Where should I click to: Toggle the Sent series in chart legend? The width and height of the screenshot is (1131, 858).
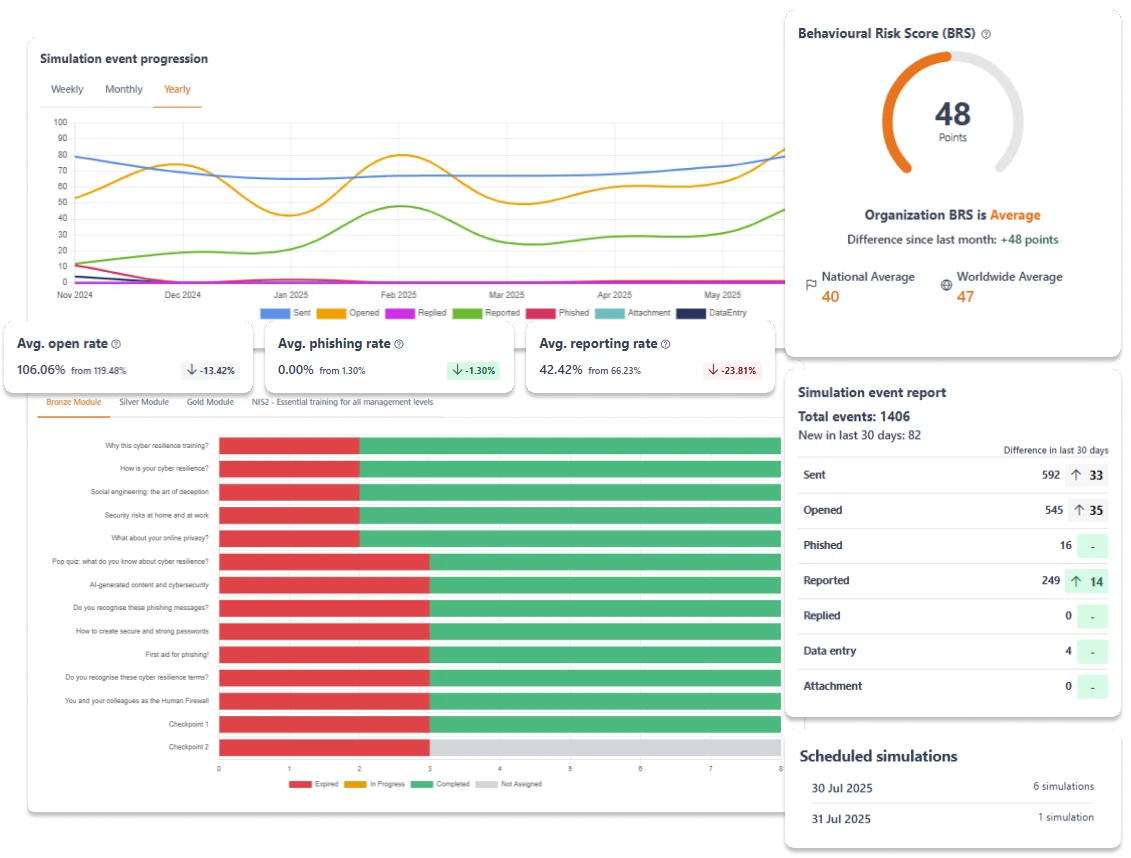coord(286,313)
